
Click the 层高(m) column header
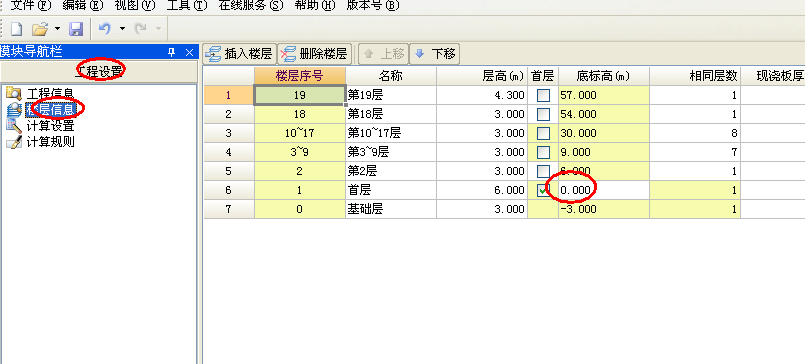coord(482,76)
